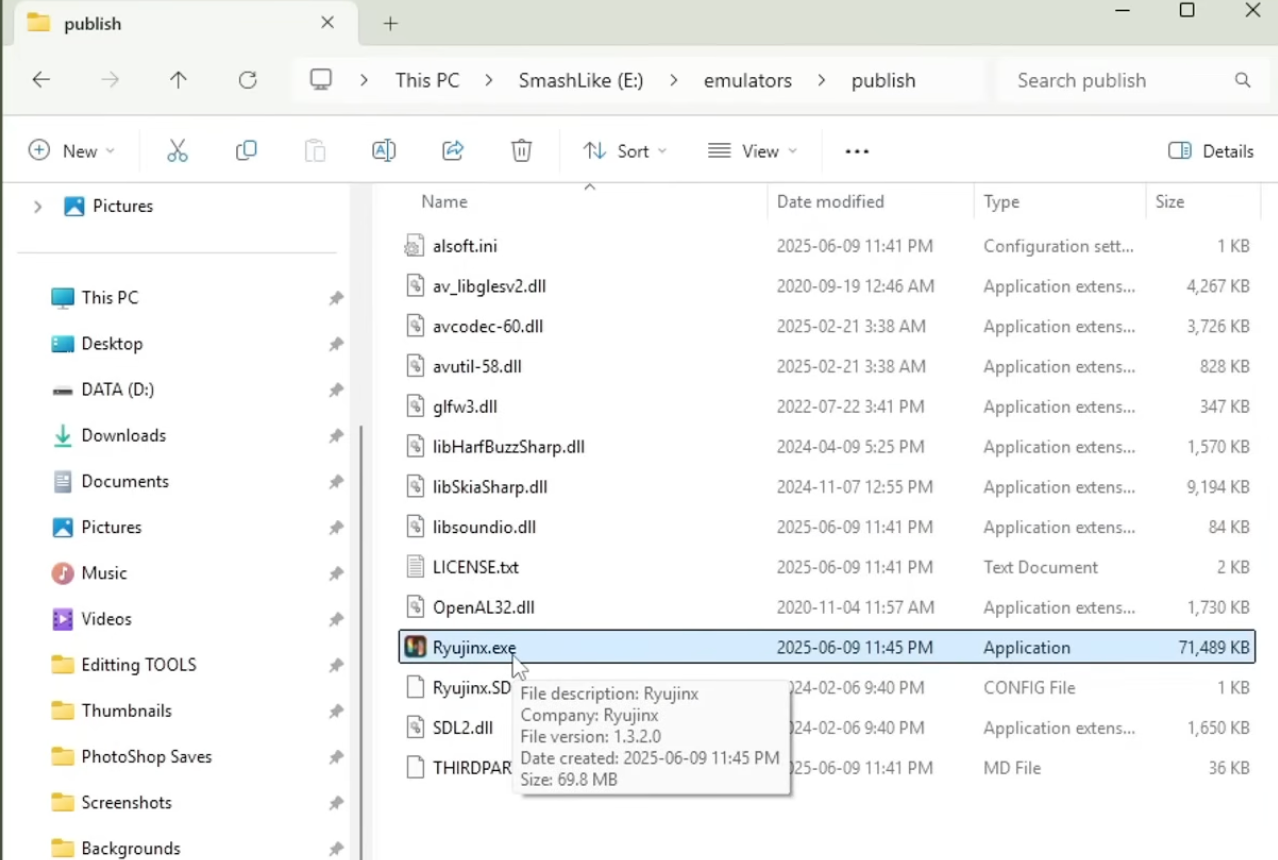Unpin Desktop using its pin icon
The height and width of the screenshot is (860, 1278).
pos(336,344)
